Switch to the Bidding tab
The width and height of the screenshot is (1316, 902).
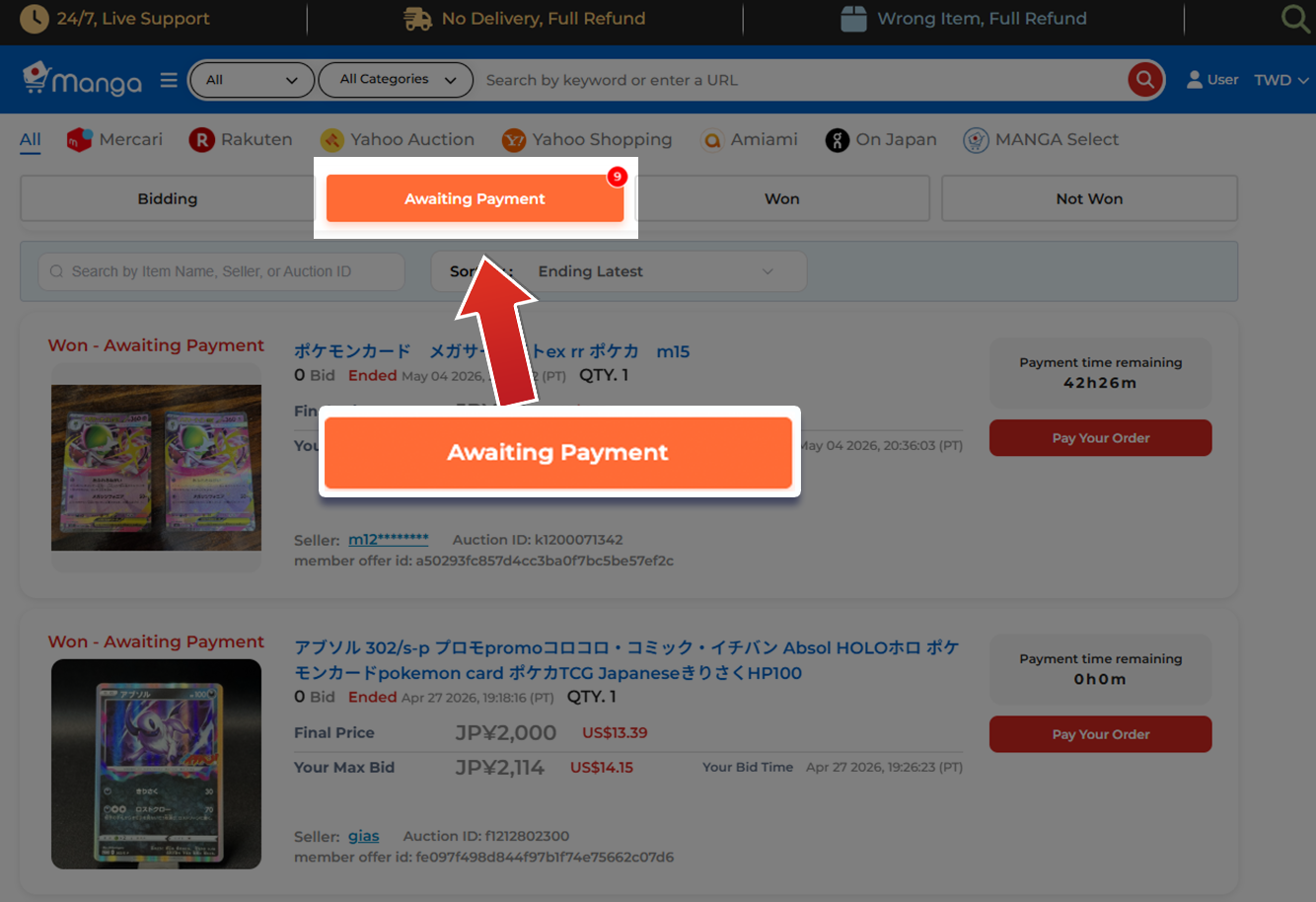(x=168, y=198)
